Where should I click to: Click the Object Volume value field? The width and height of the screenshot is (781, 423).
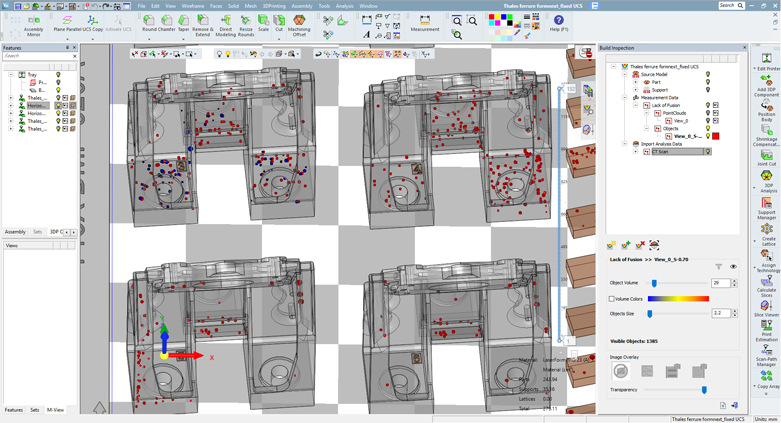coord(719,283)
